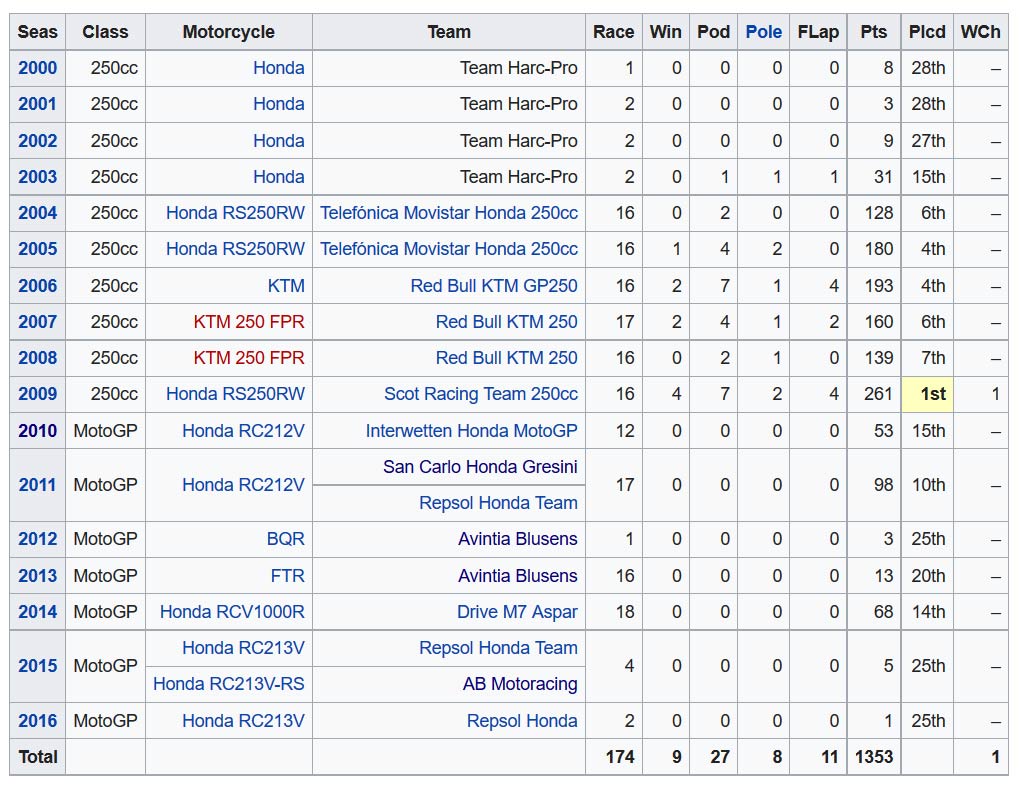
Task: Open Honda link in 2003 row
Action: pyautogui.click(x=278, y=177)
